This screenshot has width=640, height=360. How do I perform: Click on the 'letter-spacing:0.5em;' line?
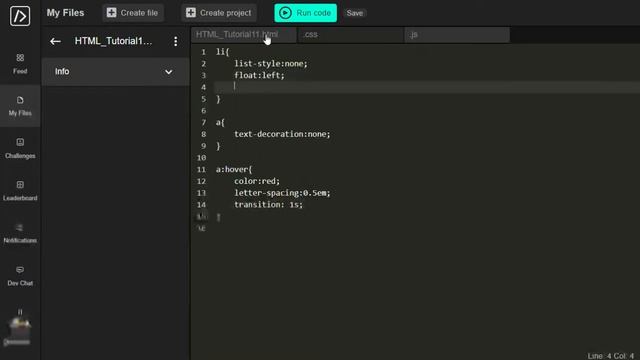tap(282, 193)
